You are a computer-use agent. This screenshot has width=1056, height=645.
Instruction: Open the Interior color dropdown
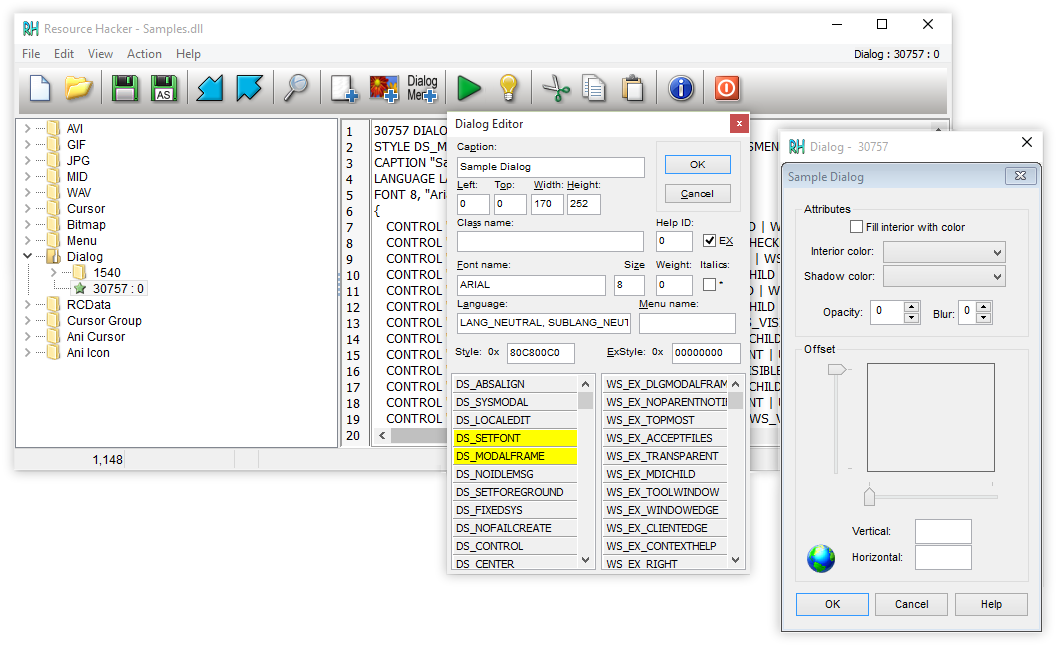tap(944, 252)
